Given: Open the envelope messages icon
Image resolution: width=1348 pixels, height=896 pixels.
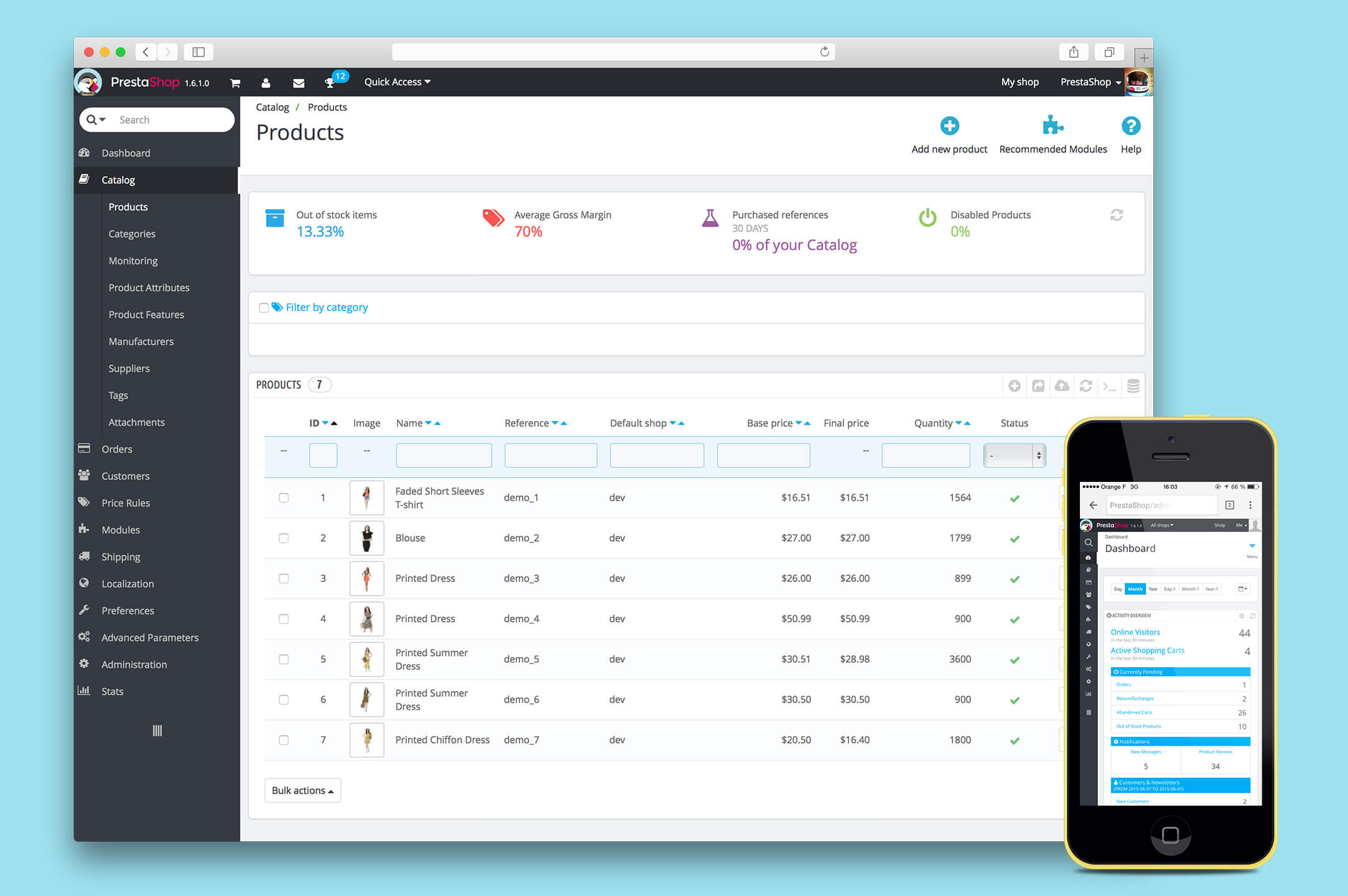Looking at the screenshot, I should pos(299,83).
